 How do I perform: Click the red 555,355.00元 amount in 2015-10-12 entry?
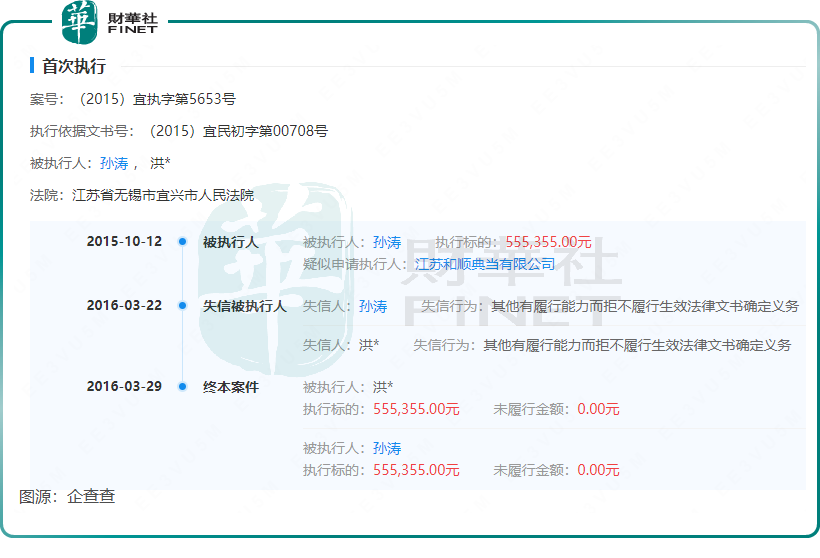pyautogui.click(x=549, y=242)
